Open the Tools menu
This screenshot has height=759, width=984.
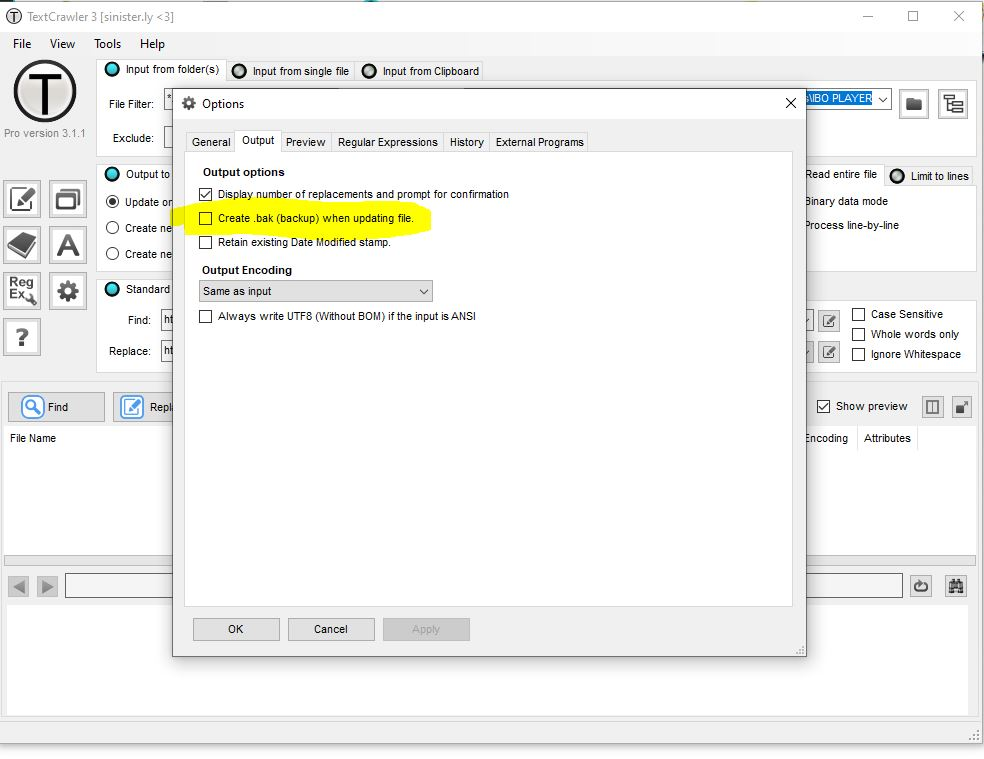pos(107,44)
